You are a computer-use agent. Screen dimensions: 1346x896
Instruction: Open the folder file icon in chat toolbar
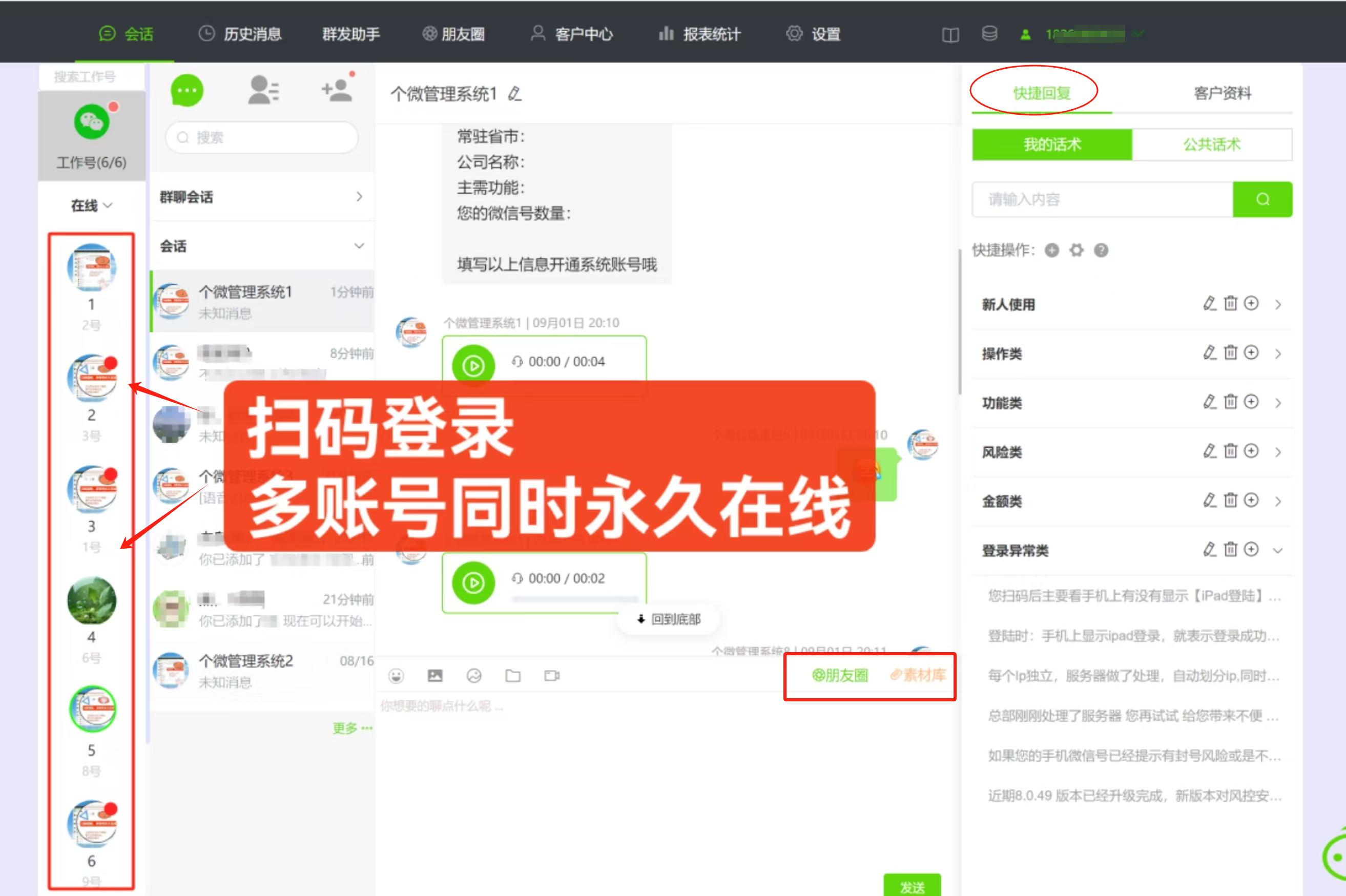(513, 676)
